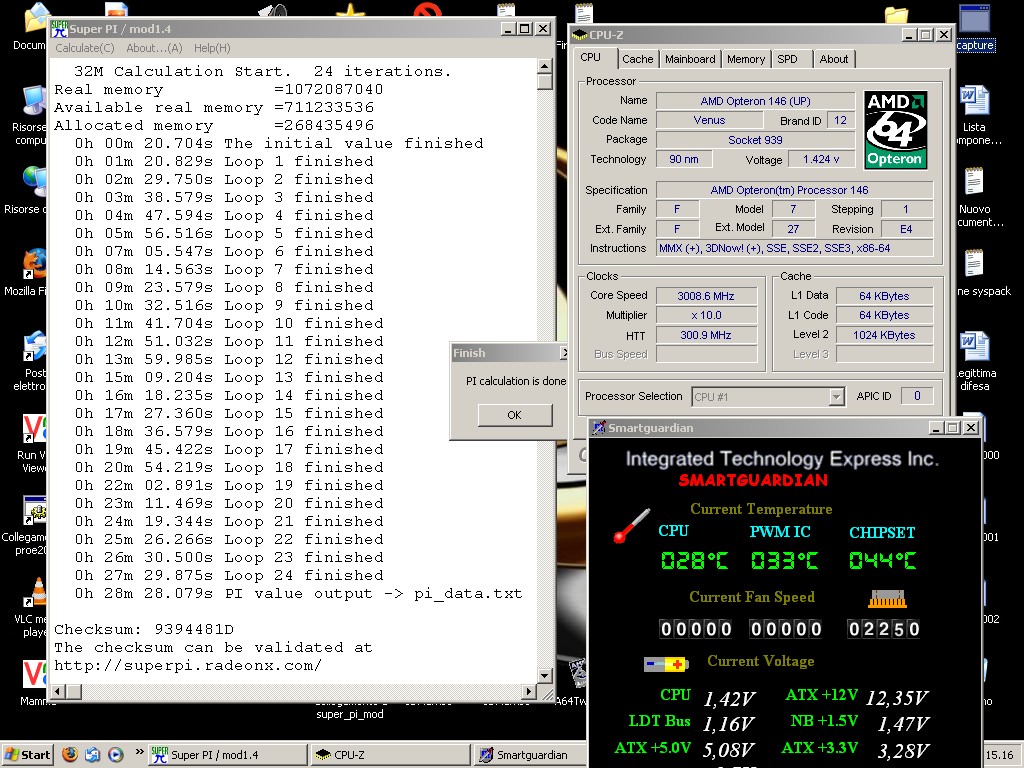Click the CPU temperature 028°C readout

click(694, 560)
